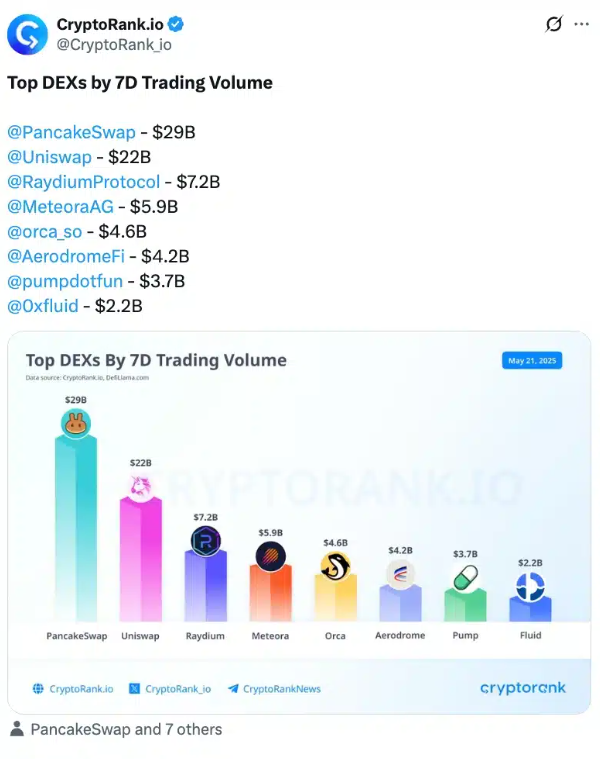
Task: Open the CryptoRank.io profile avatar
Action: 28,34
